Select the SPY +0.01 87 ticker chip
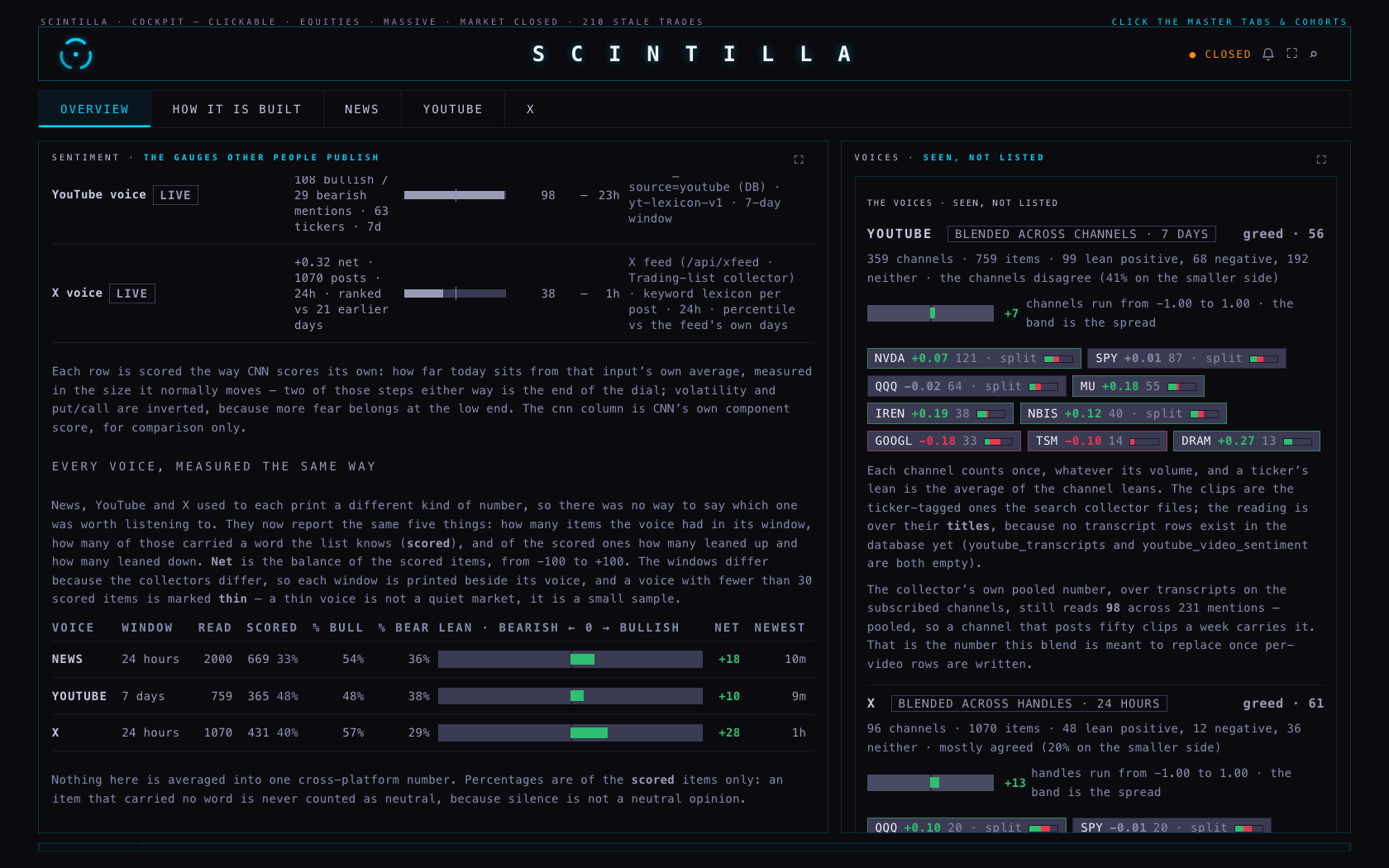 pos(1186,358)
